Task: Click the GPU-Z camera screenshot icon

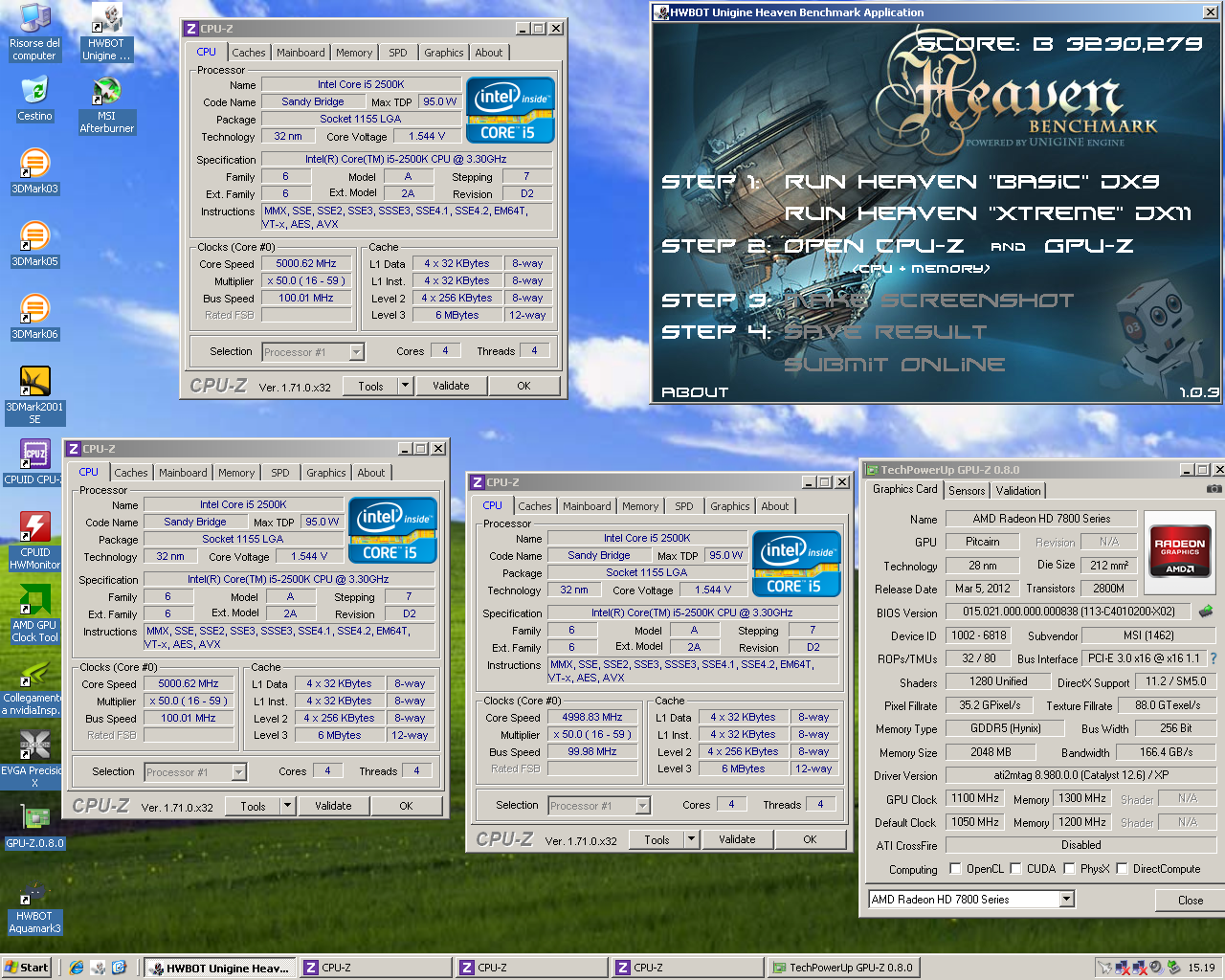Action: point(1214,489)
